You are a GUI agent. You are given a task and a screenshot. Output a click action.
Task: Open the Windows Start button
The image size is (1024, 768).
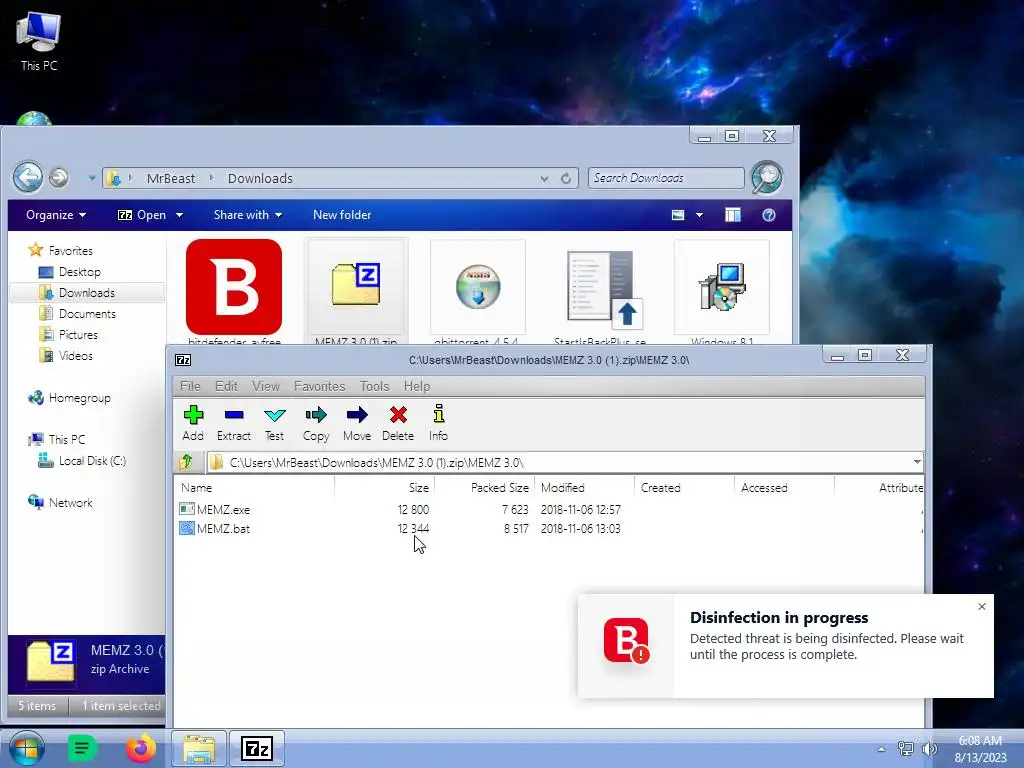[x=26, y=748]
